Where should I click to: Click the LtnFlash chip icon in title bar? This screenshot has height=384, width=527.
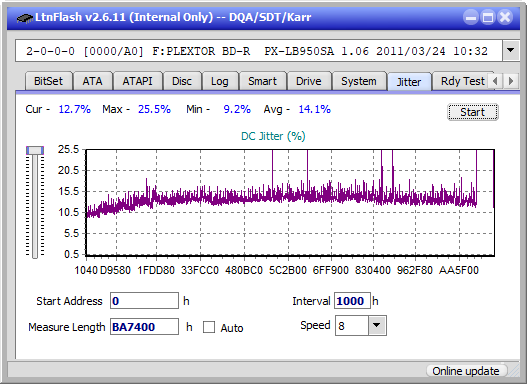pos(25,17)
